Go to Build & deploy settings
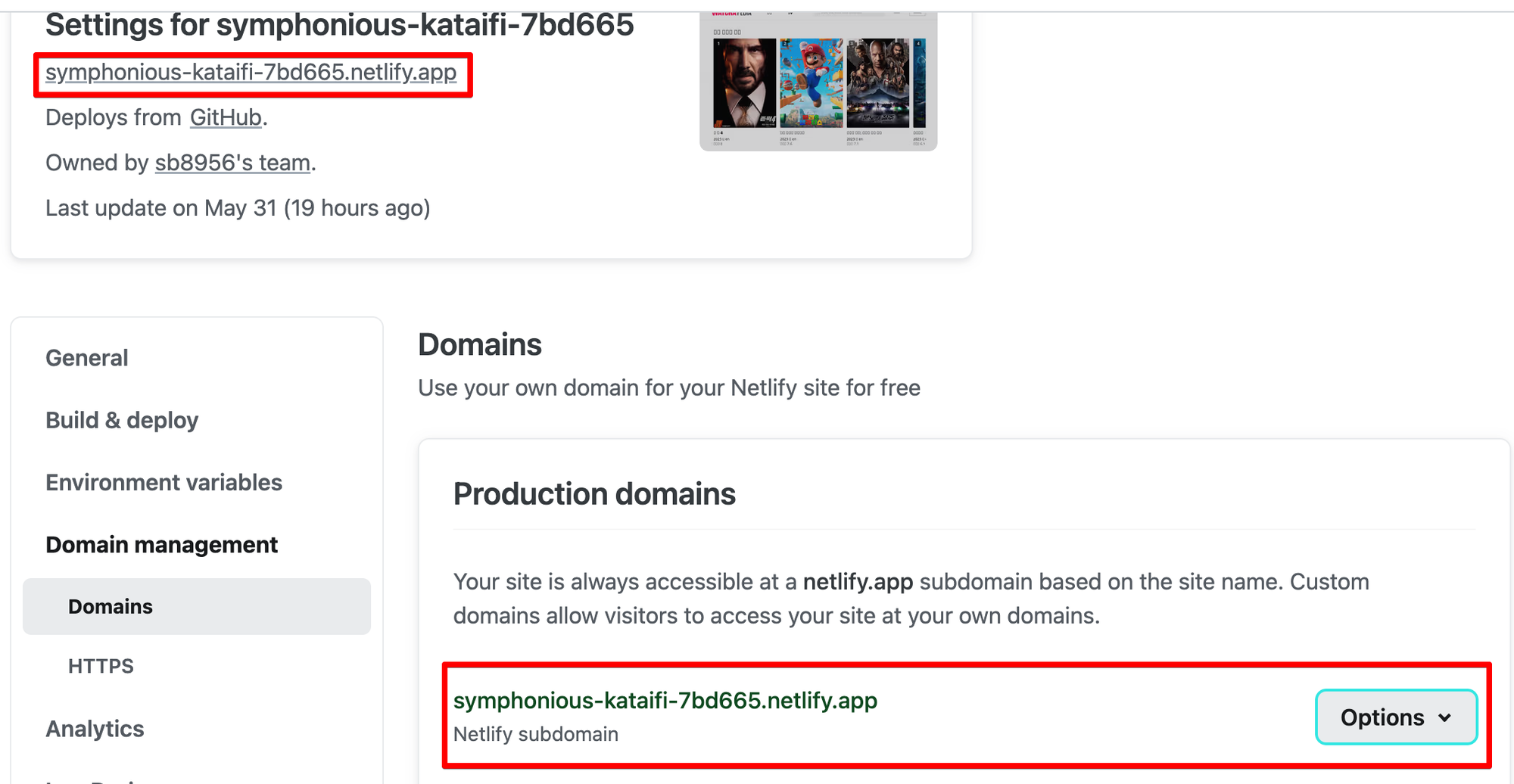Viewport: 1514px width, 784px height. tap(122, 420)
